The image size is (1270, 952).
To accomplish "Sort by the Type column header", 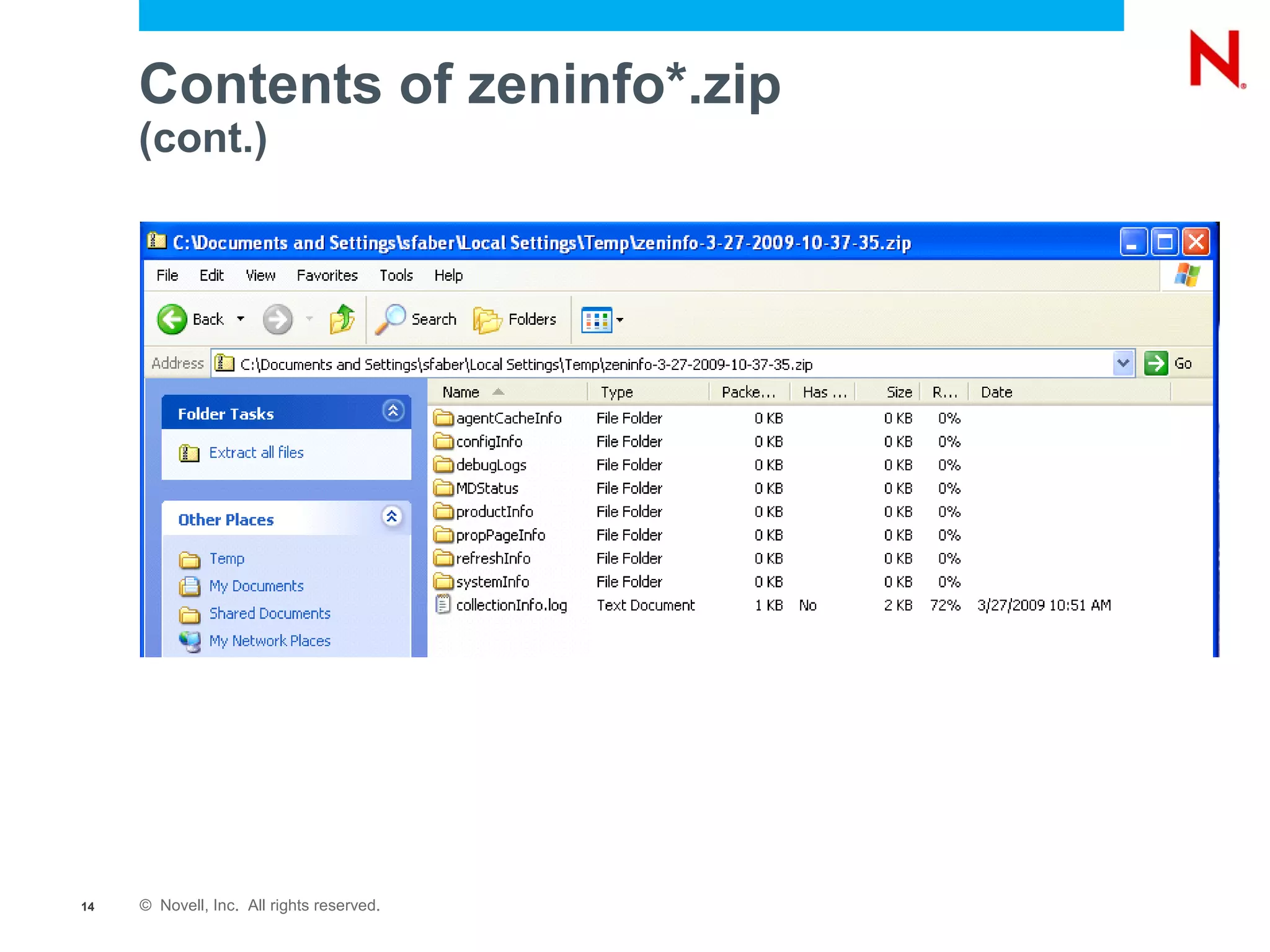I will coord(648,392).
